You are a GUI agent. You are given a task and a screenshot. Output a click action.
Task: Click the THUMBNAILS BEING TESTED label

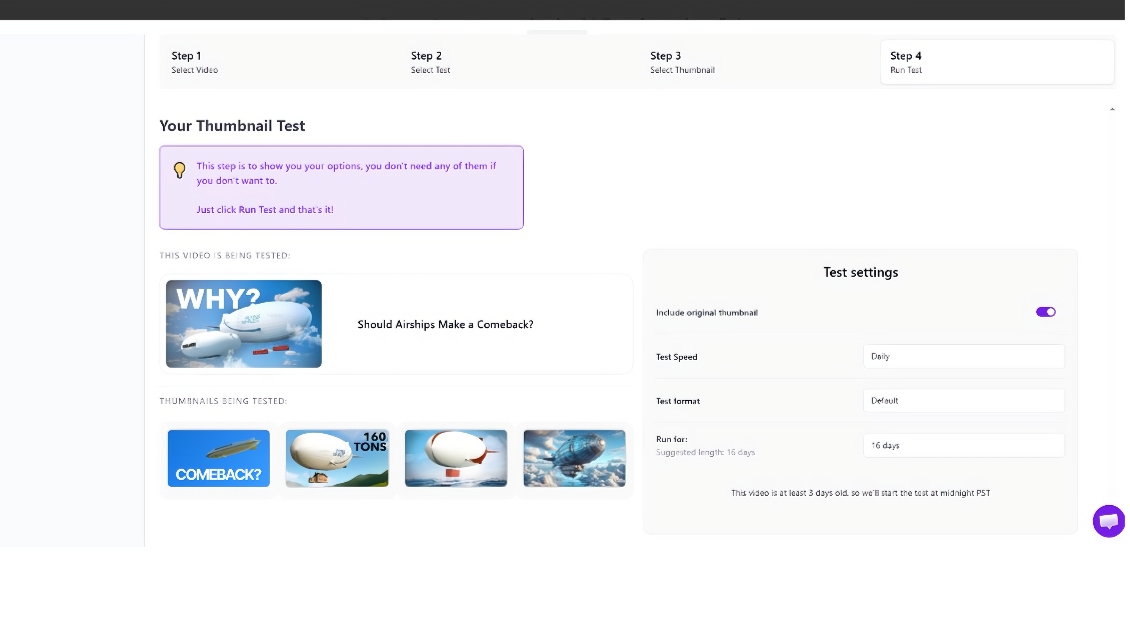tap(223, 401)
